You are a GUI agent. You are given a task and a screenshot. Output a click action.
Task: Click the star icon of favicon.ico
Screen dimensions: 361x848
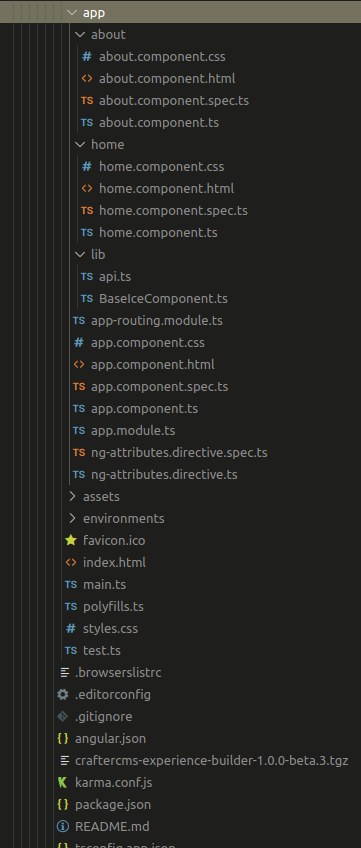click(71, 540)
